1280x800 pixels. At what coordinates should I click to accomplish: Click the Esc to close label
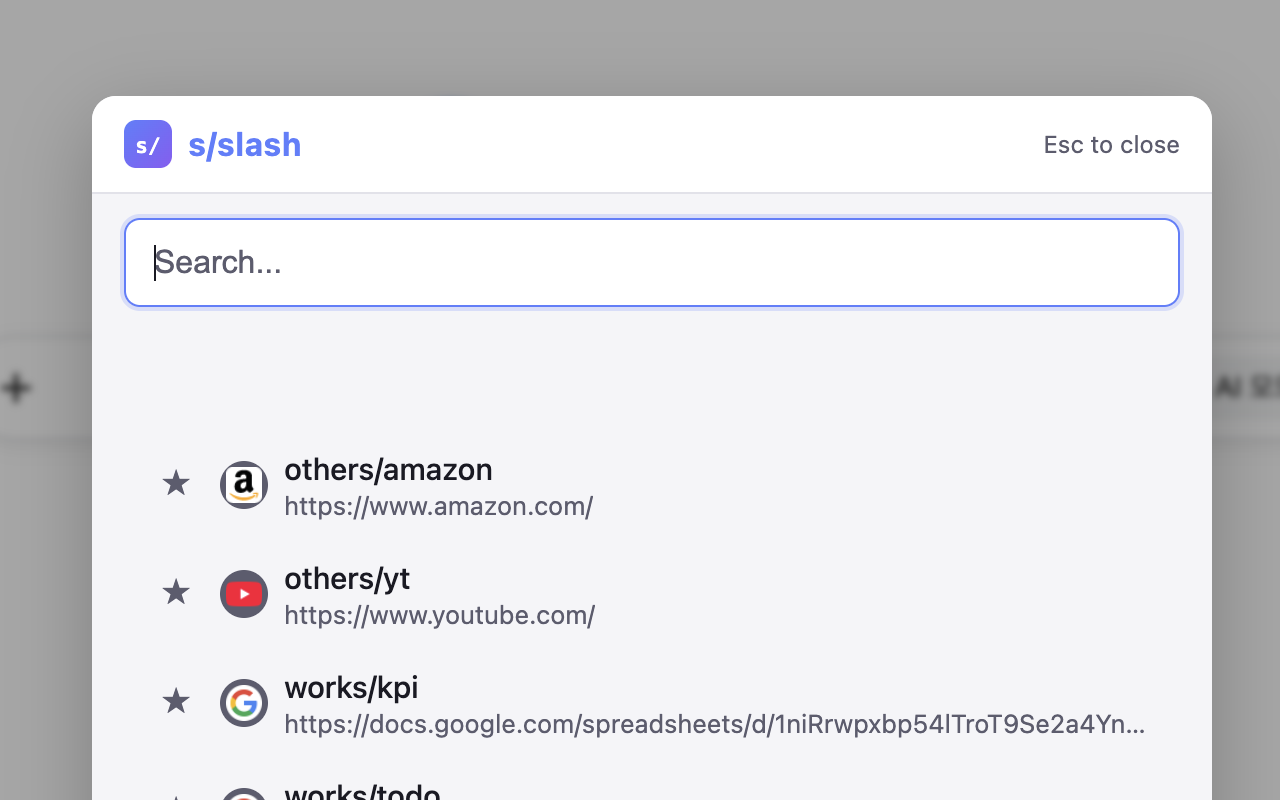click(x=1111, y=145)
